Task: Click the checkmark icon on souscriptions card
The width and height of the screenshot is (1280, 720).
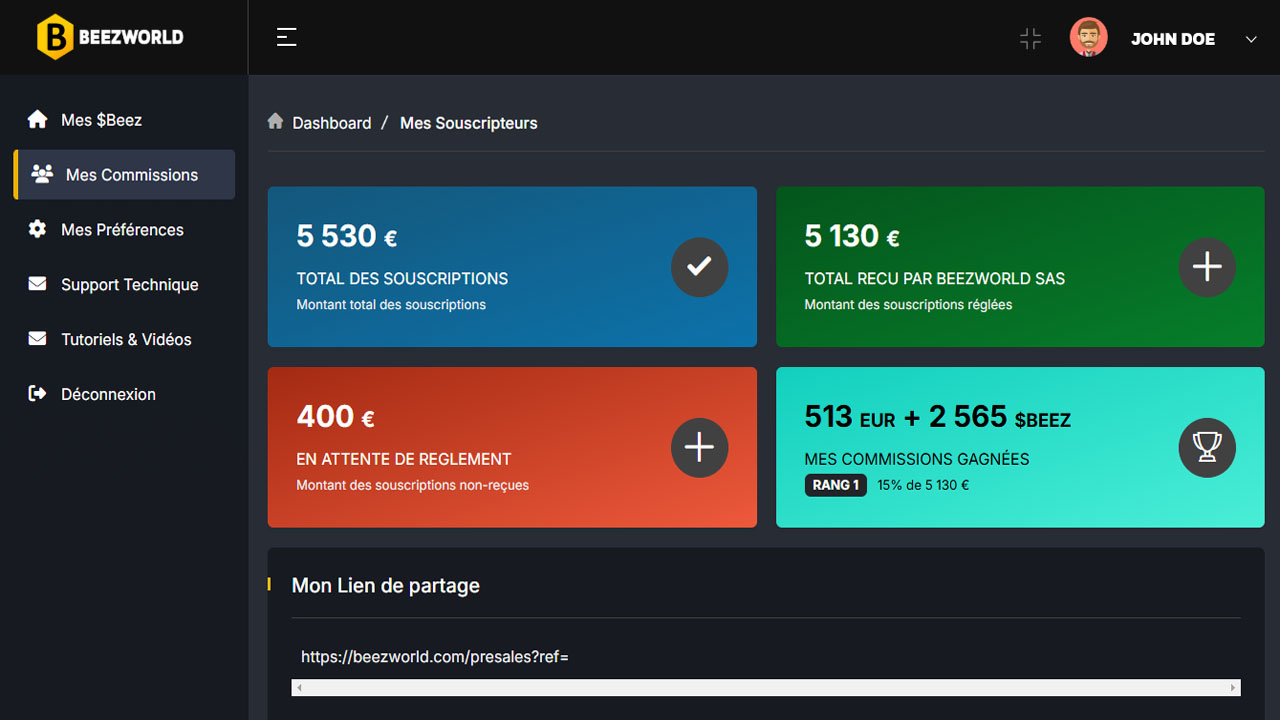Action: pyautogui.click(x=699, y=267)
